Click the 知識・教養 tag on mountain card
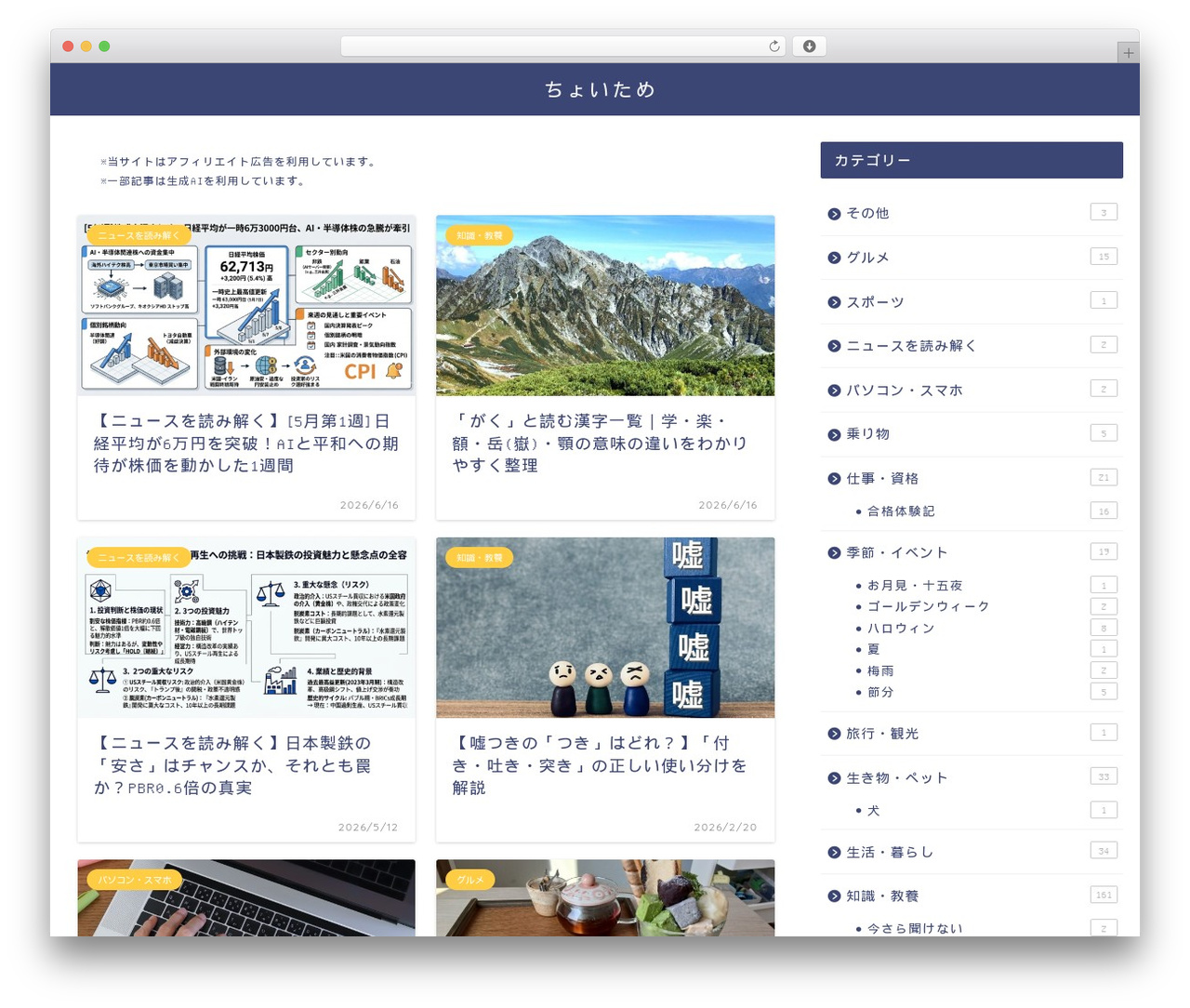Viewport: 1190px width, 1008px height. (x=479, y=235)
